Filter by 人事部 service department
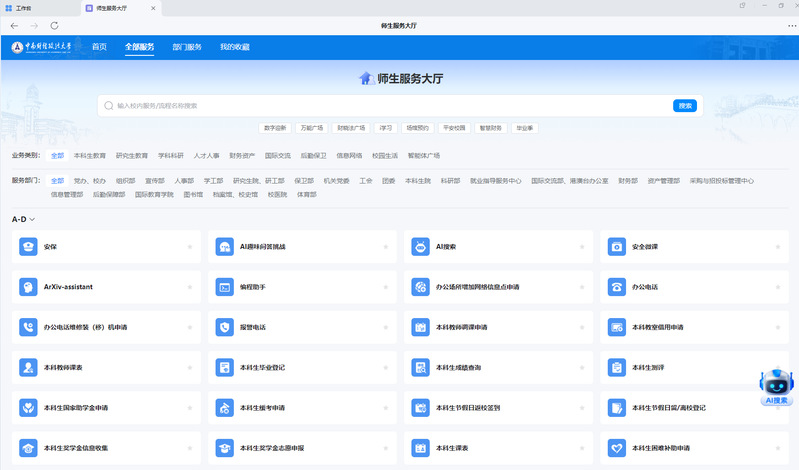Viewport: 799px width, 470px height. (184, 181)
